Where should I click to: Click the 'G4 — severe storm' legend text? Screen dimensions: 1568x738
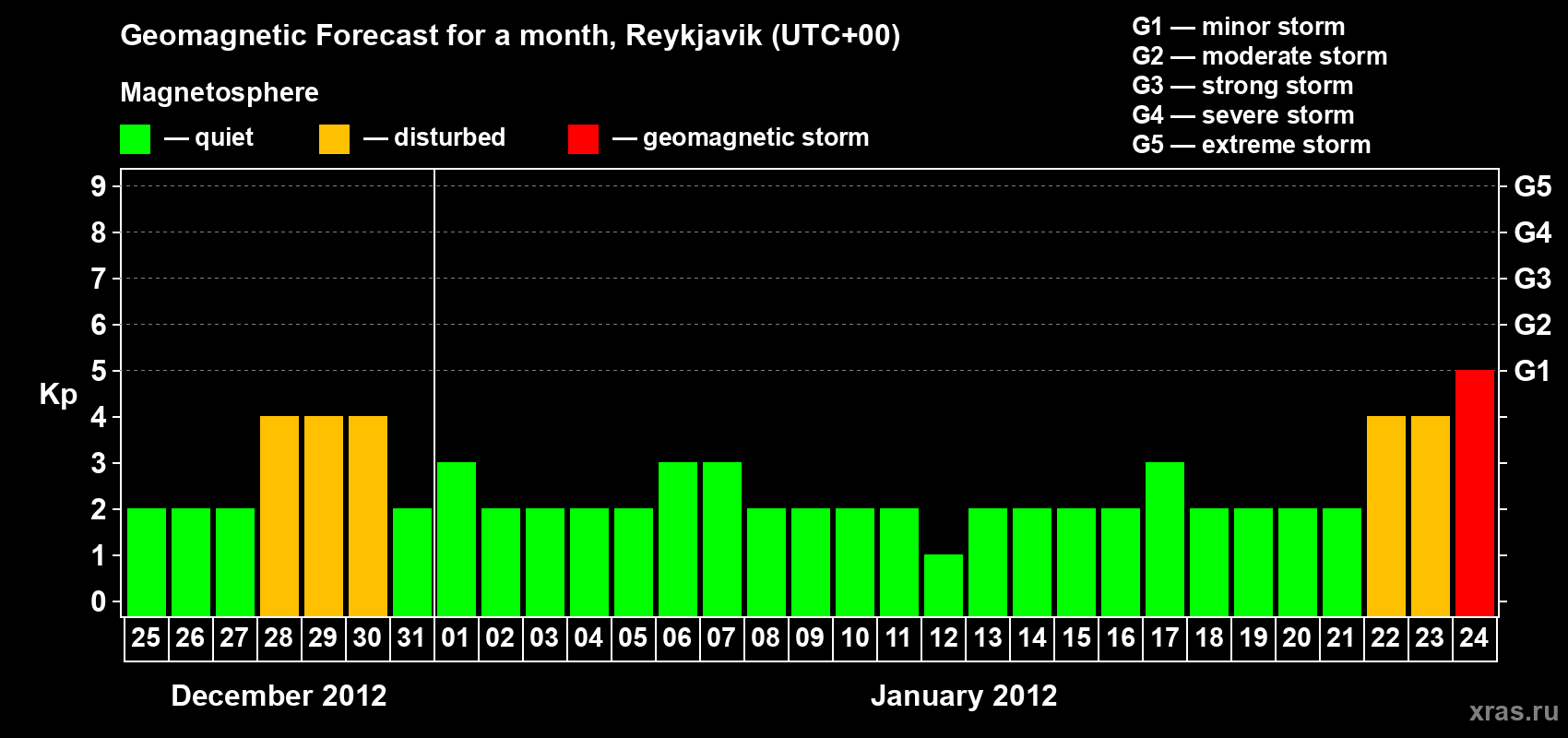[1243, 115]
